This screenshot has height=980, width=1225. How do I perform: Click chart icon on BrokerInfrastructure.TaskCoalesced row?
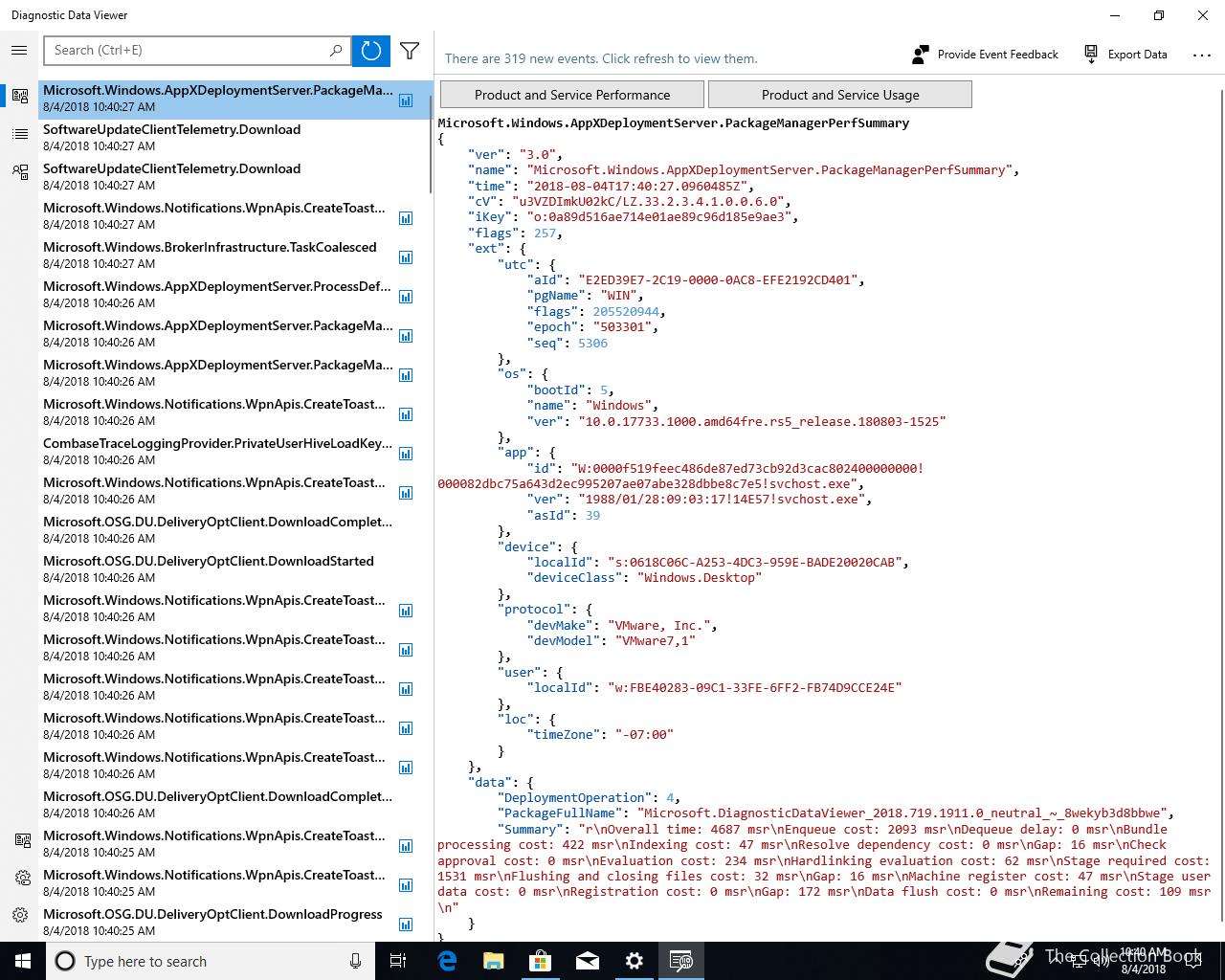coord(406,257)
